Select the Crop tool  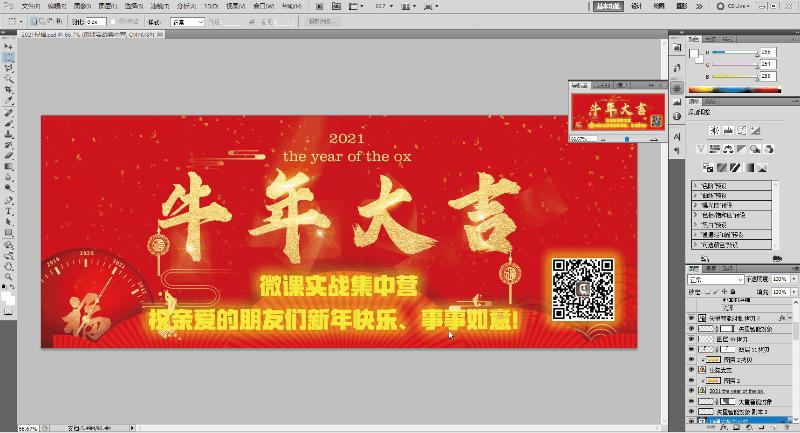pyautogui.click(x=8, y=90)
